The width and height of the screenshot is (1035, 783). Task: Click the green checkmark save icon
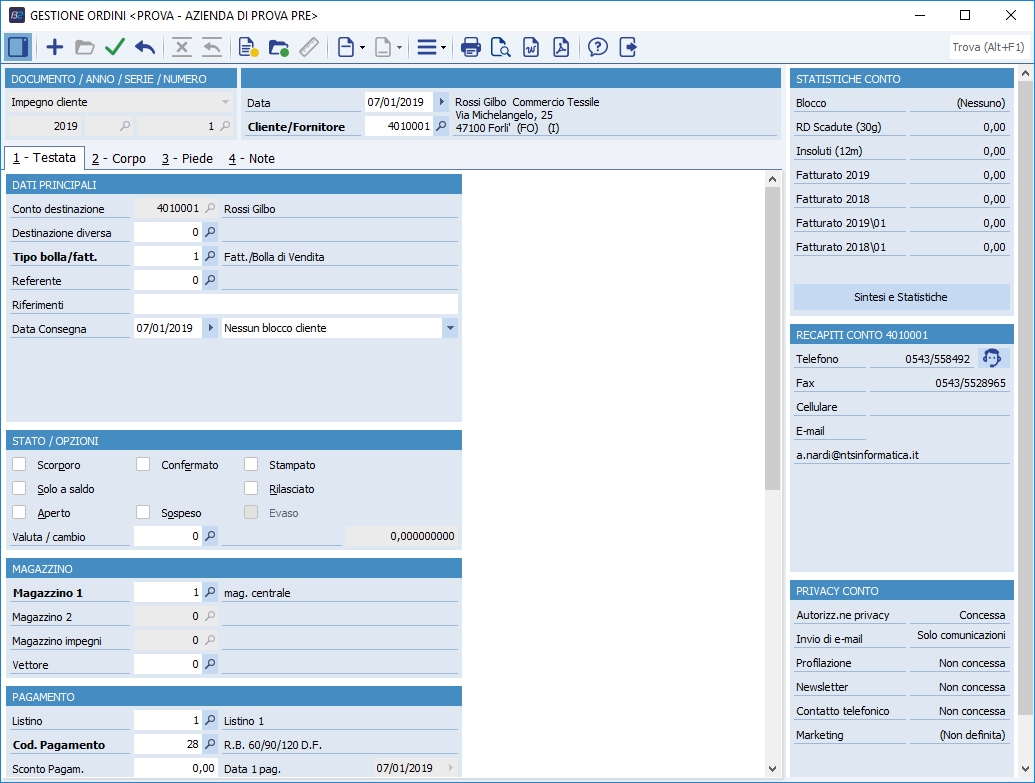tap(115, 47)
